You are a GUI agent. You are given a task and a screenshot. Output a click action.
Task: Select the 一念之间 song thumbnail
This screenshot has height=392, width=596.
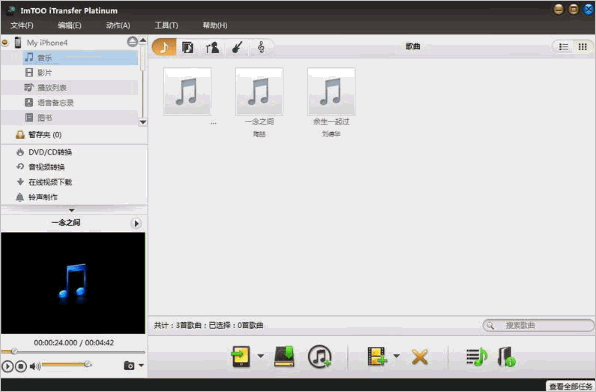(259, 92)
